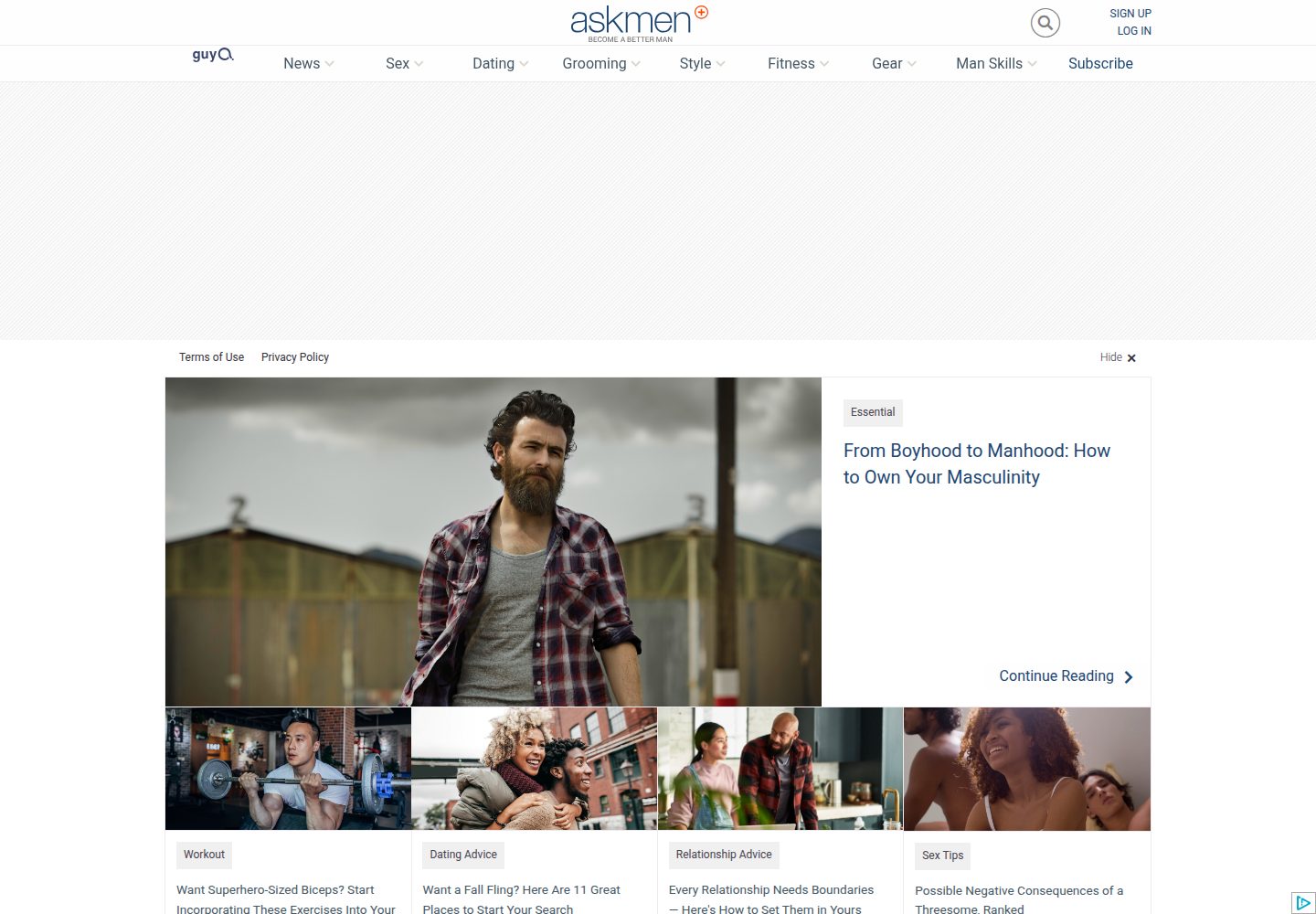Click SIGN UP
1316x914 pixels.
pos(1130,14)
